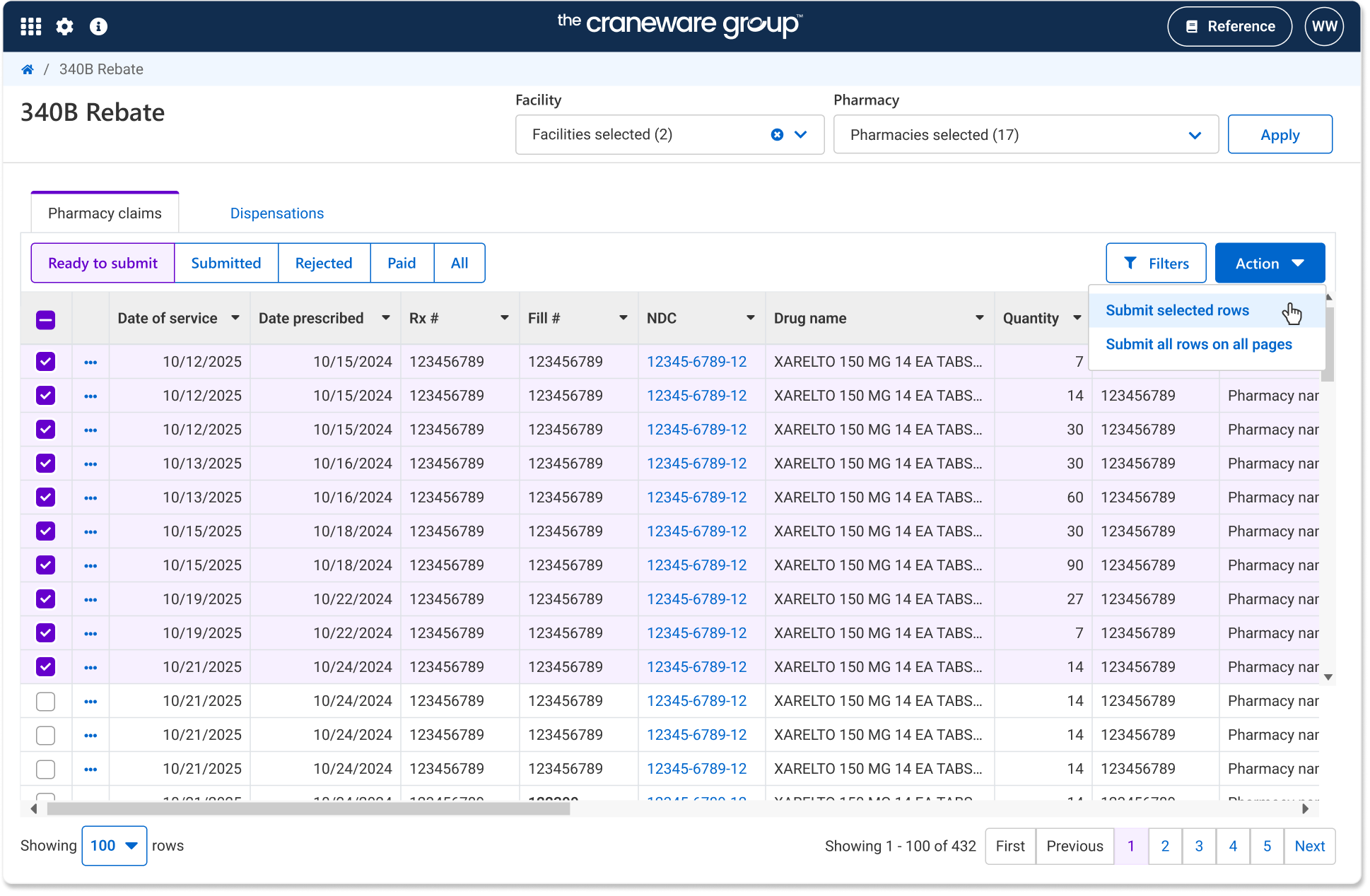Toggle the select-all header checkbox
Viewport: 1370px width, 896px height.
(45, 320)
